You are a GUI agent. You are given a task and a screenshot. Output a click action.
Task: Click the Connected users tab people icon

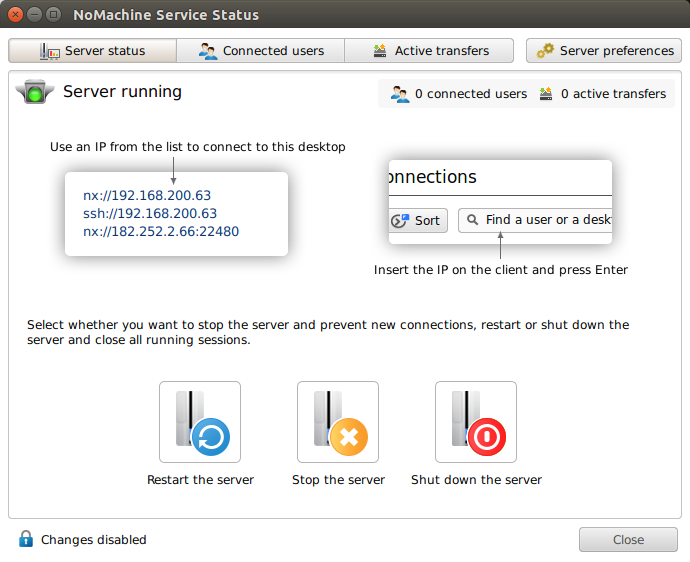coord(208,51)
